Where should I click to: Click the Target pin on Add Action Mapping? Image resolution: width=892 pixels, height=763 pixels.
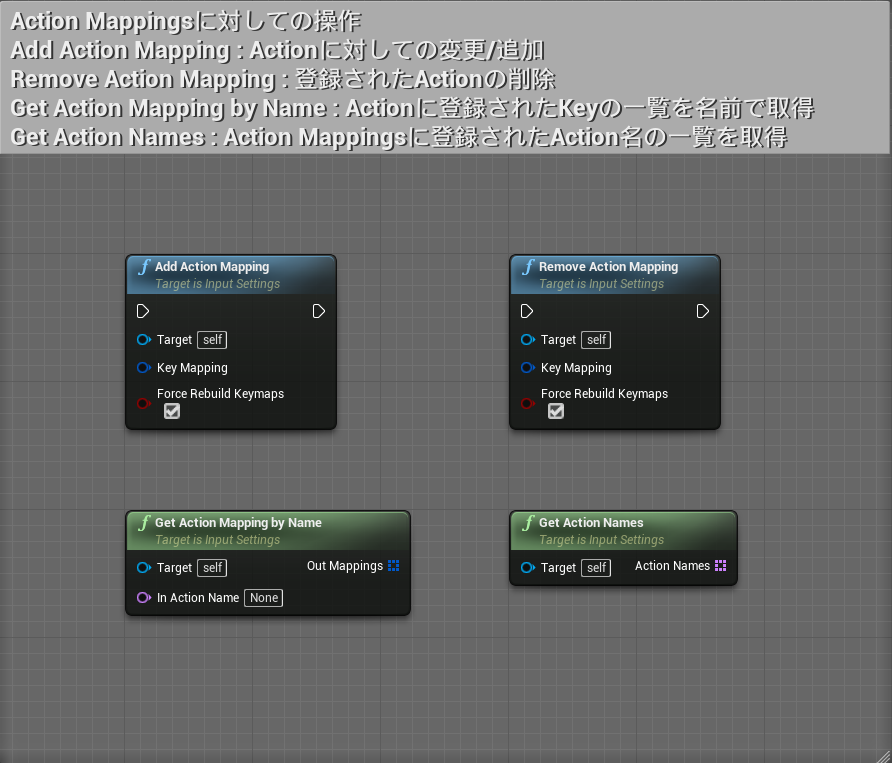pos(143,340)
